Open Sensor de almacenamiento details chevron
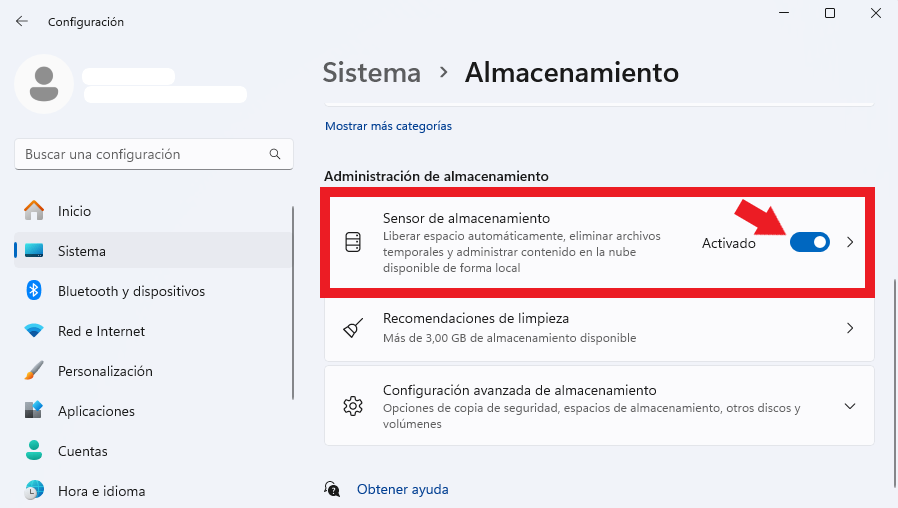 point(850,243)
